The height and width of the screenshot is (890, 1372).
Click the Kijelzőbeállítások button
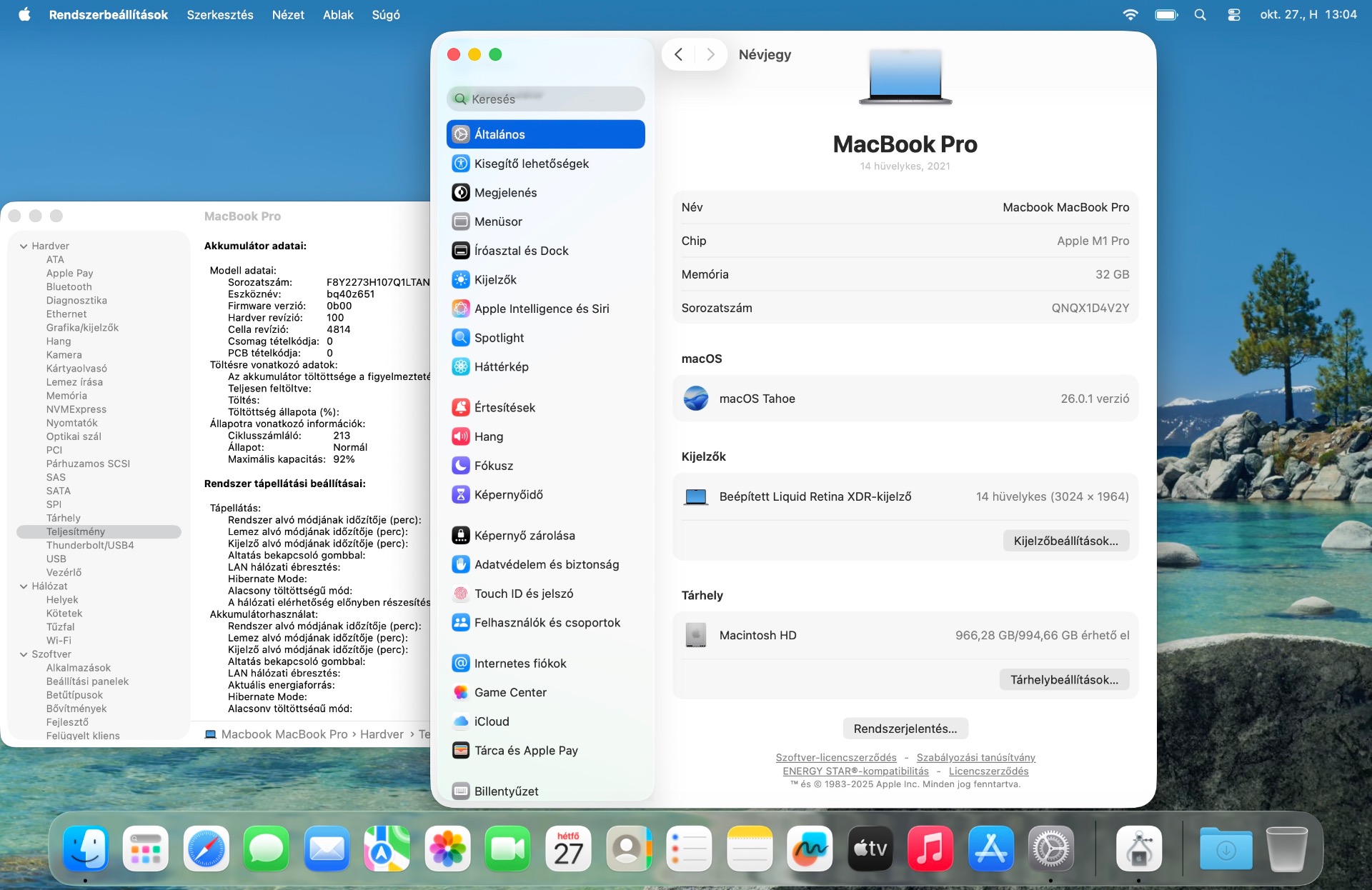pos(1065,541)
